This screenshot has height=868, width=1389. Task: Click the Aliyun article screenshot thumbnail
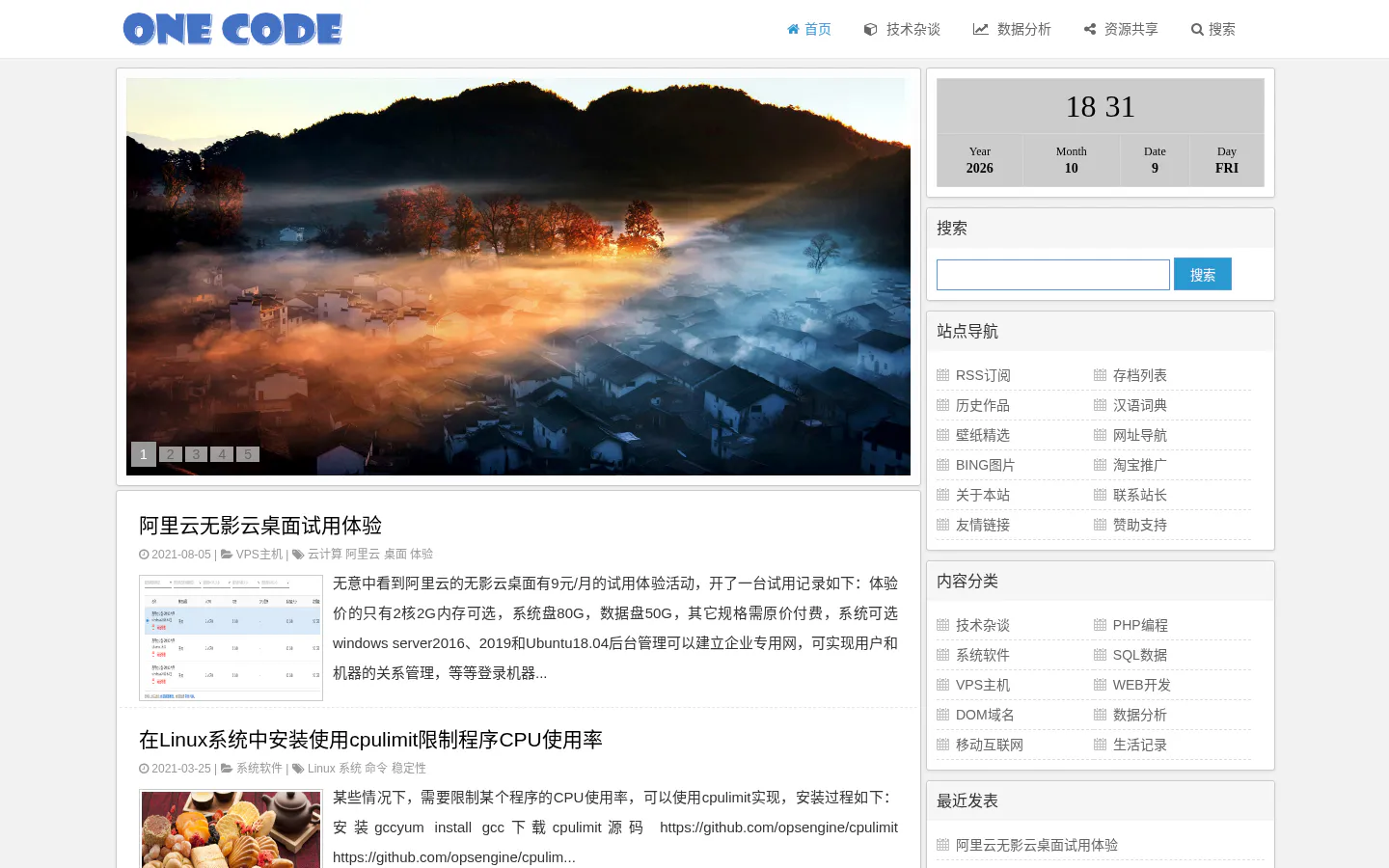(x=231, y=637)
